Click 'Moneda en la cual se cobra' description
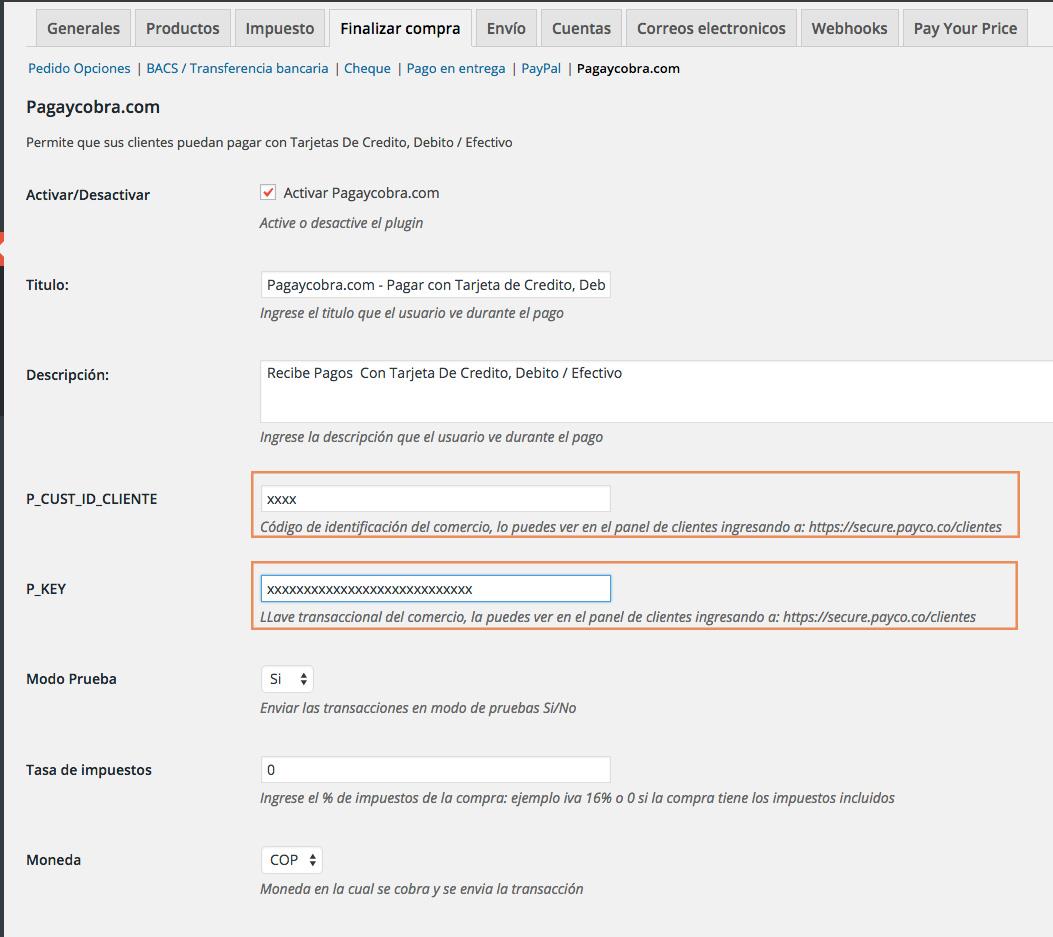 422,889
